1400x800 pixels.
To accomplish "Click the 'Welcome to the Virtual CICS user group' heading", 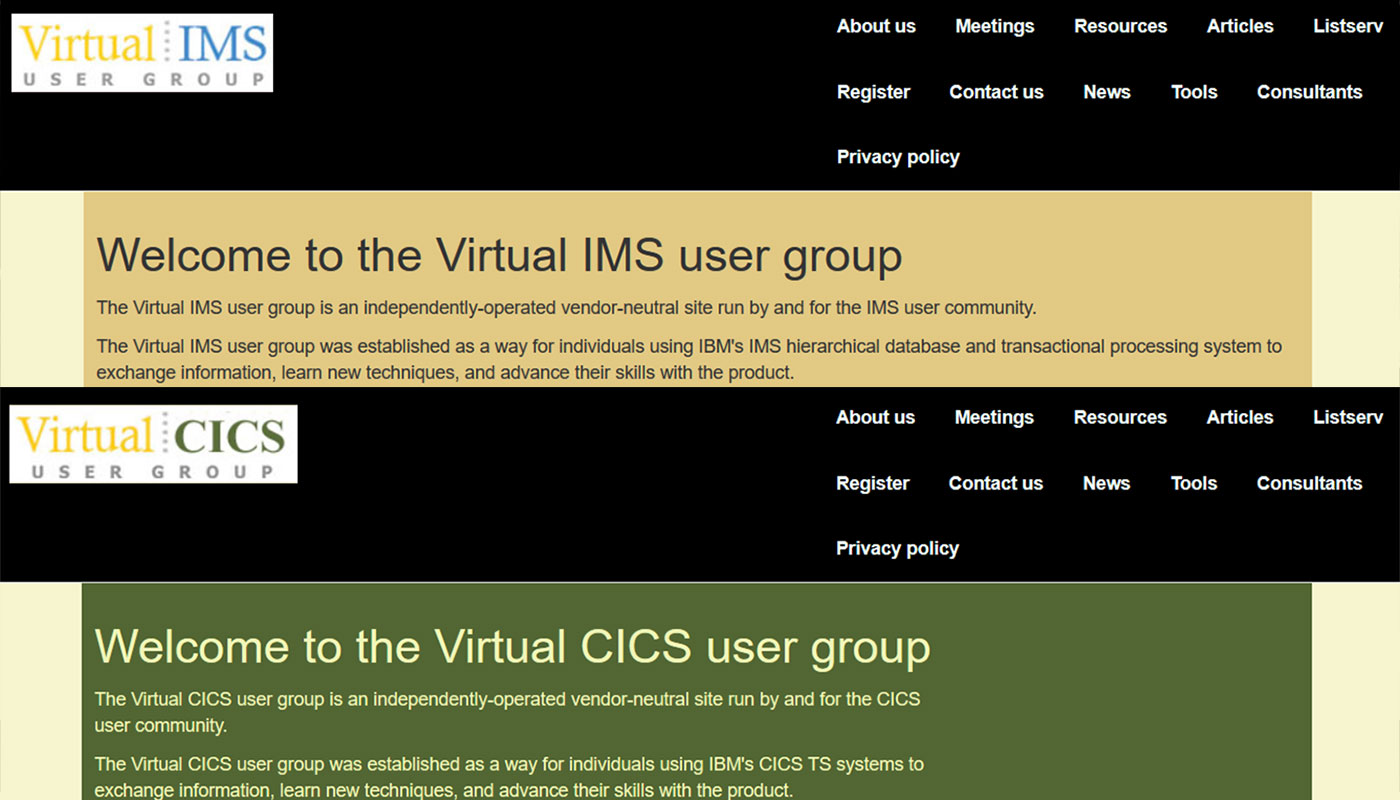I will (x=512, y=647).
